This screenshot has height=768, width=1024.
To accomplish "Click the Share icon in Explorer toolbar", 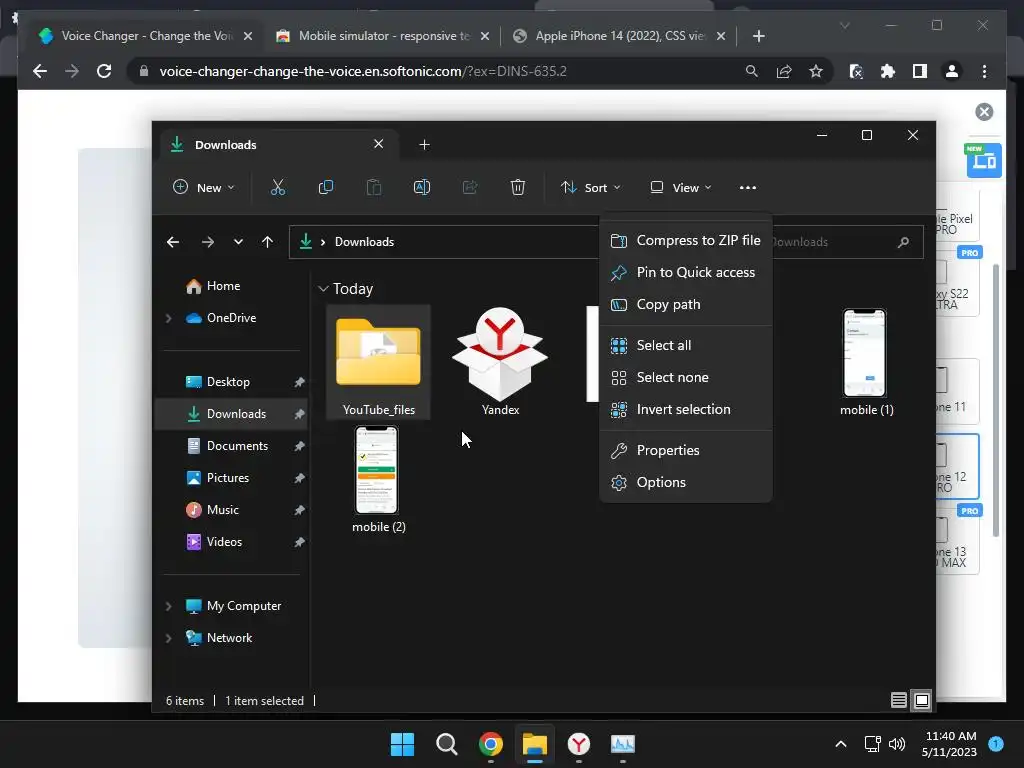I will pyautogui.click(x=470, y=187).
